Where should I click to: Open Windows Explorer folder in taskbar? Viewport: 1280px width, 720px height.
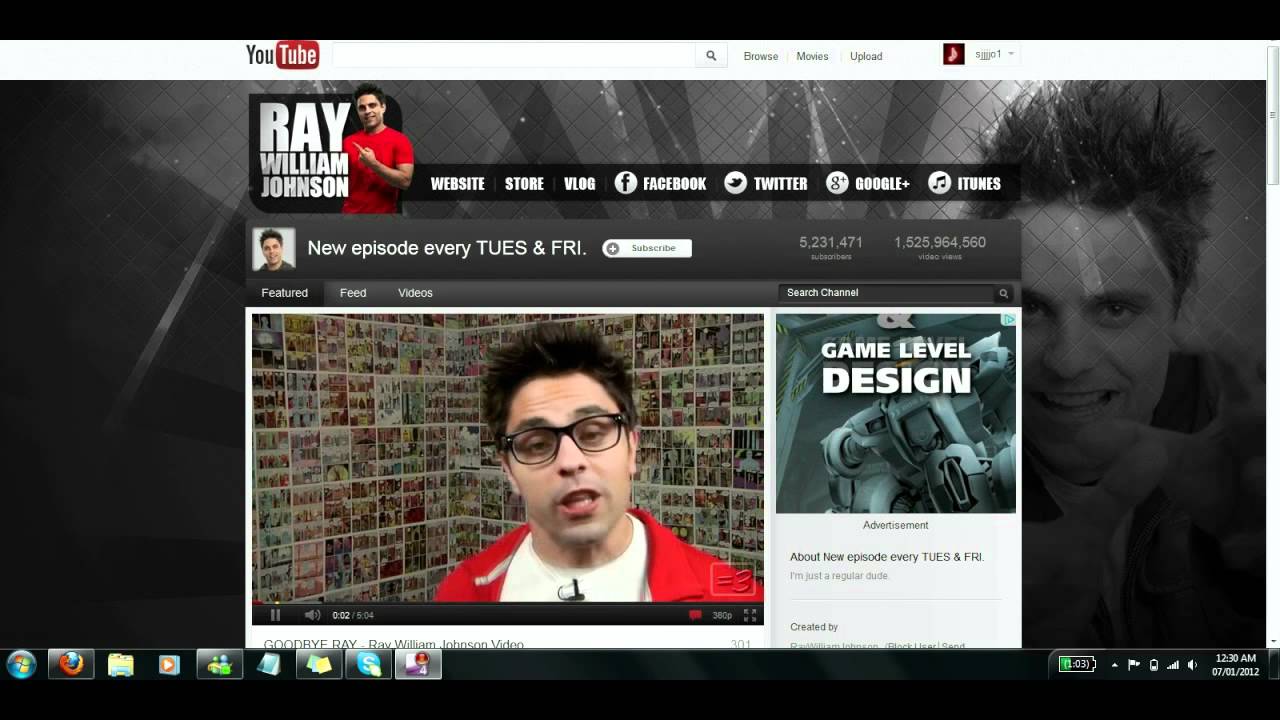pos(120,664)
